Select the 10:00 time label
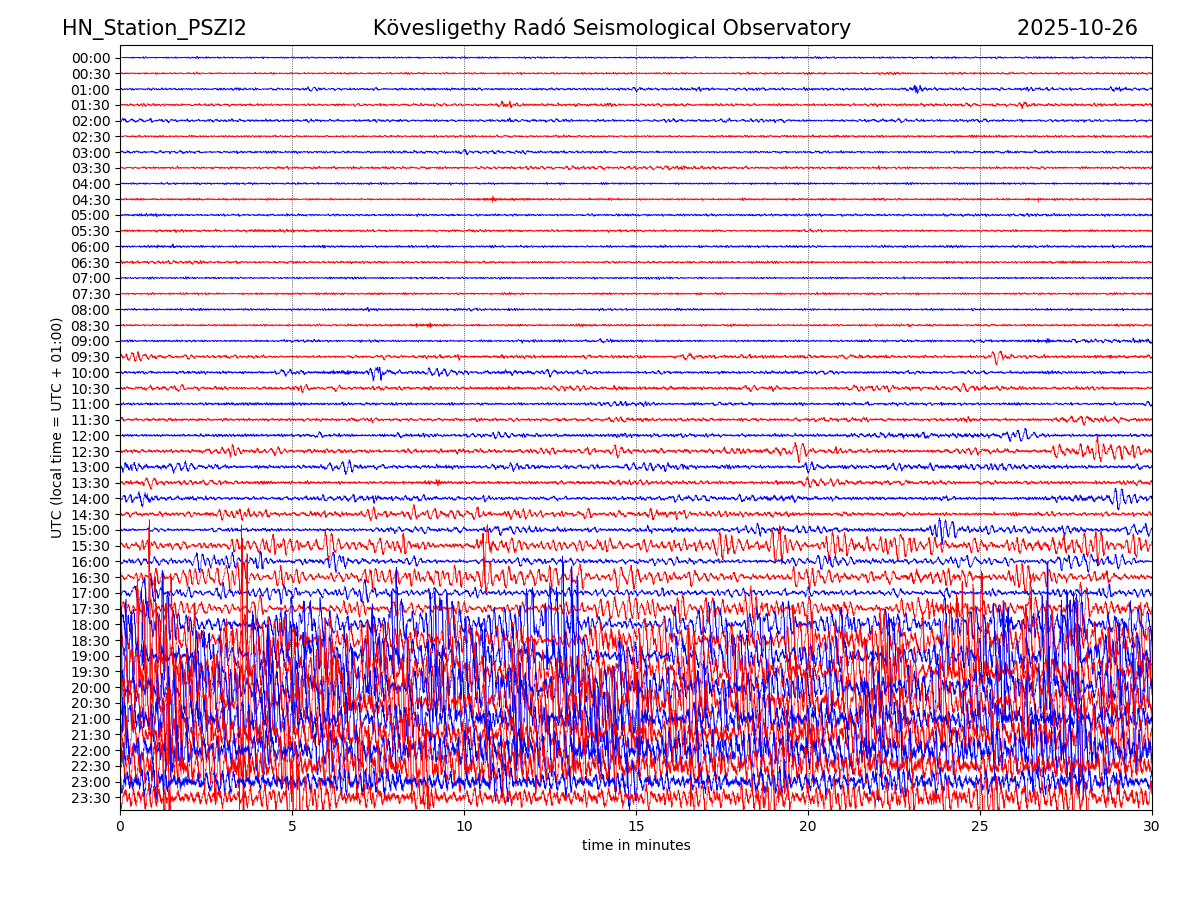Screen dimensions: 1200x900 tap(90, 373)
